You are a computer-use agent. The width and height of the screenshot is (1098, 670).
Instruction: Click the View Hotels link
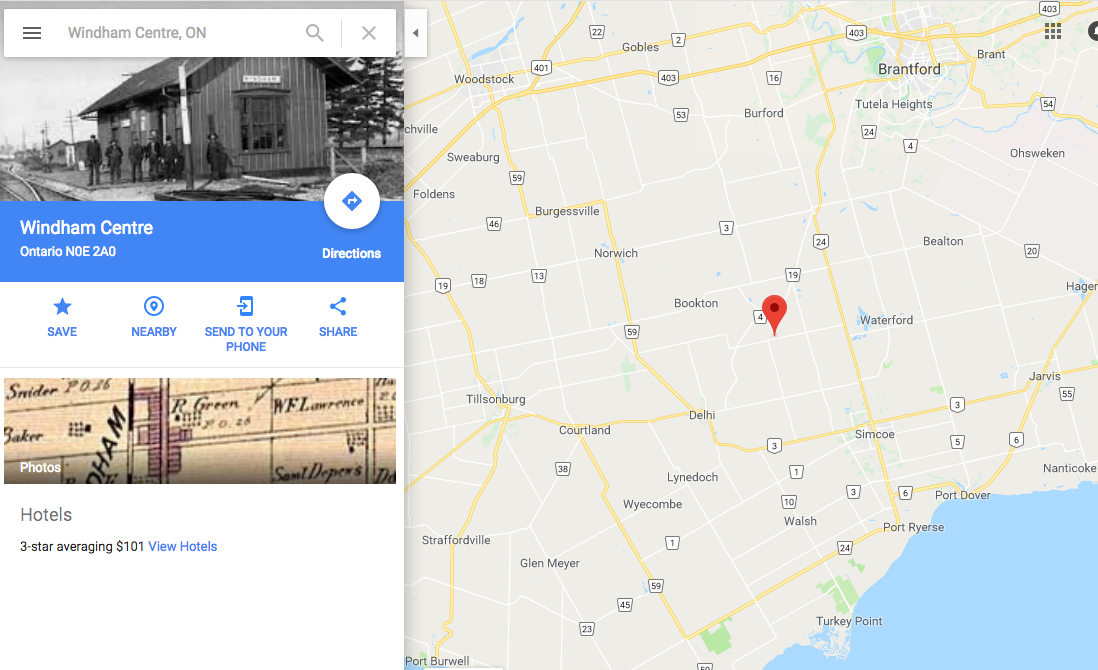[183, 547]
